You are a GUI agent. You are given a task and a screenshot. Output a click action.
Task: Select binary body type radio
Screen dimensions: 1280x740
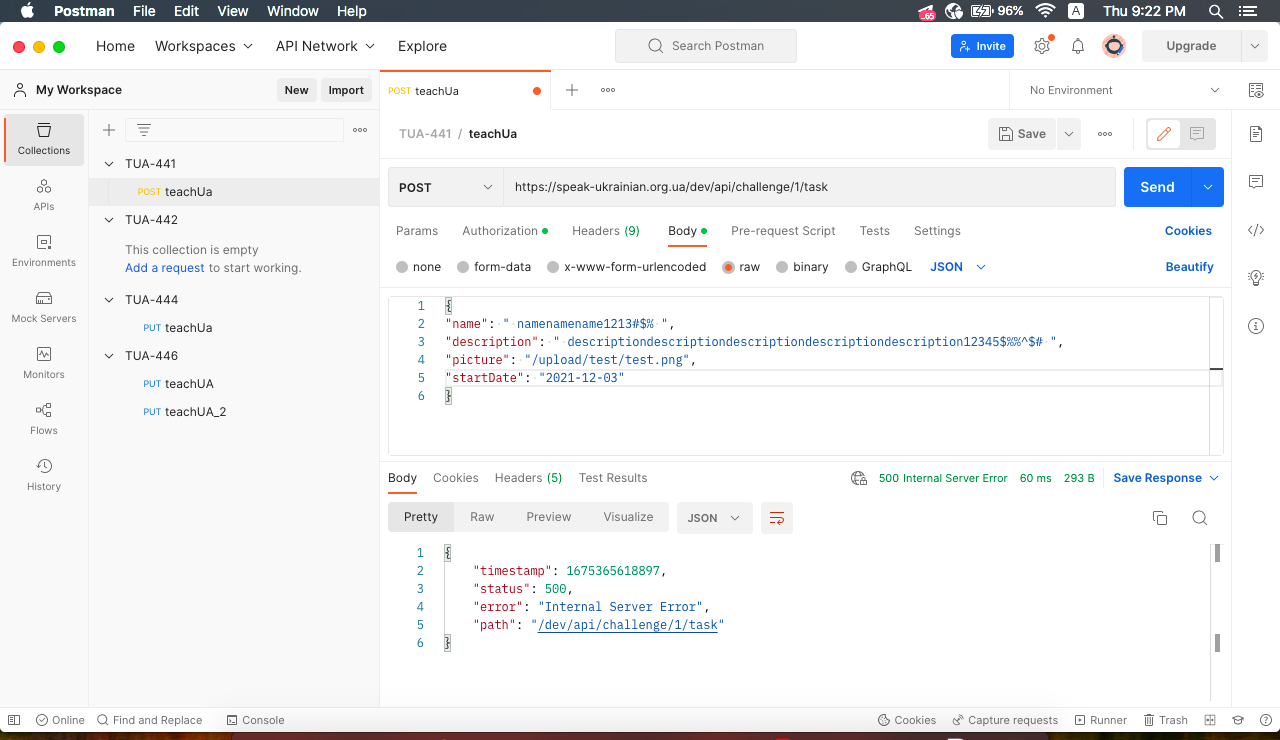(782, 267)
